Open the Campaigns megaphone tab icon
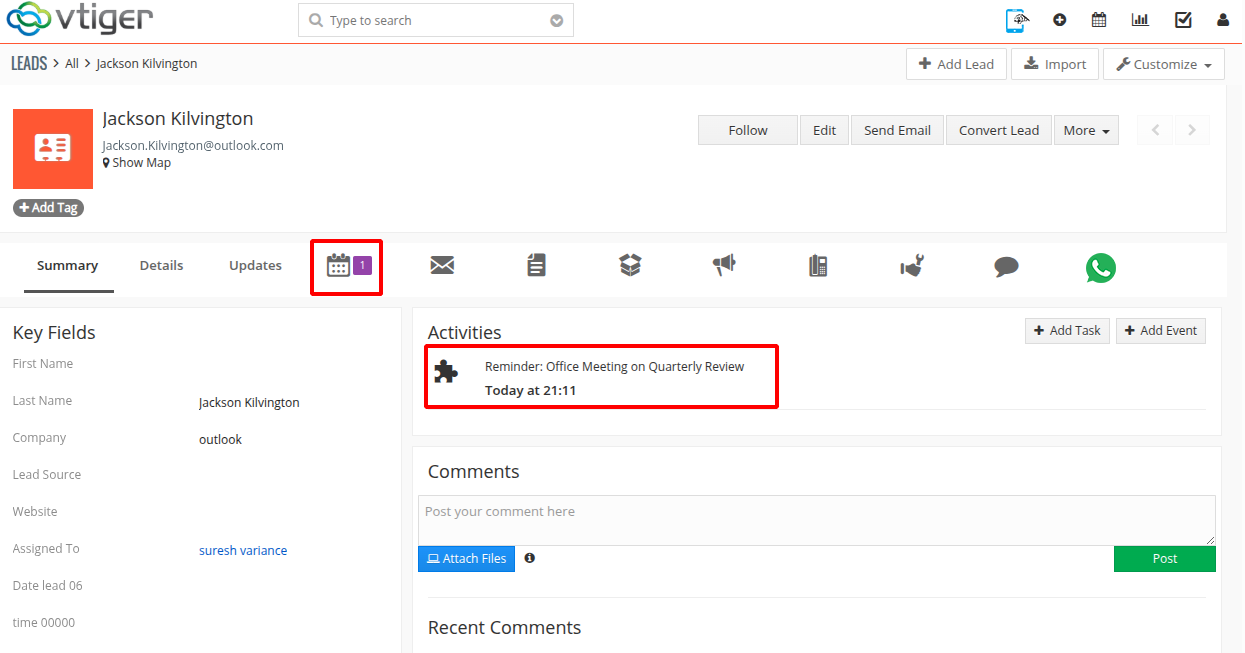Viewport: 1245px width, 653px height. point(724,265)
